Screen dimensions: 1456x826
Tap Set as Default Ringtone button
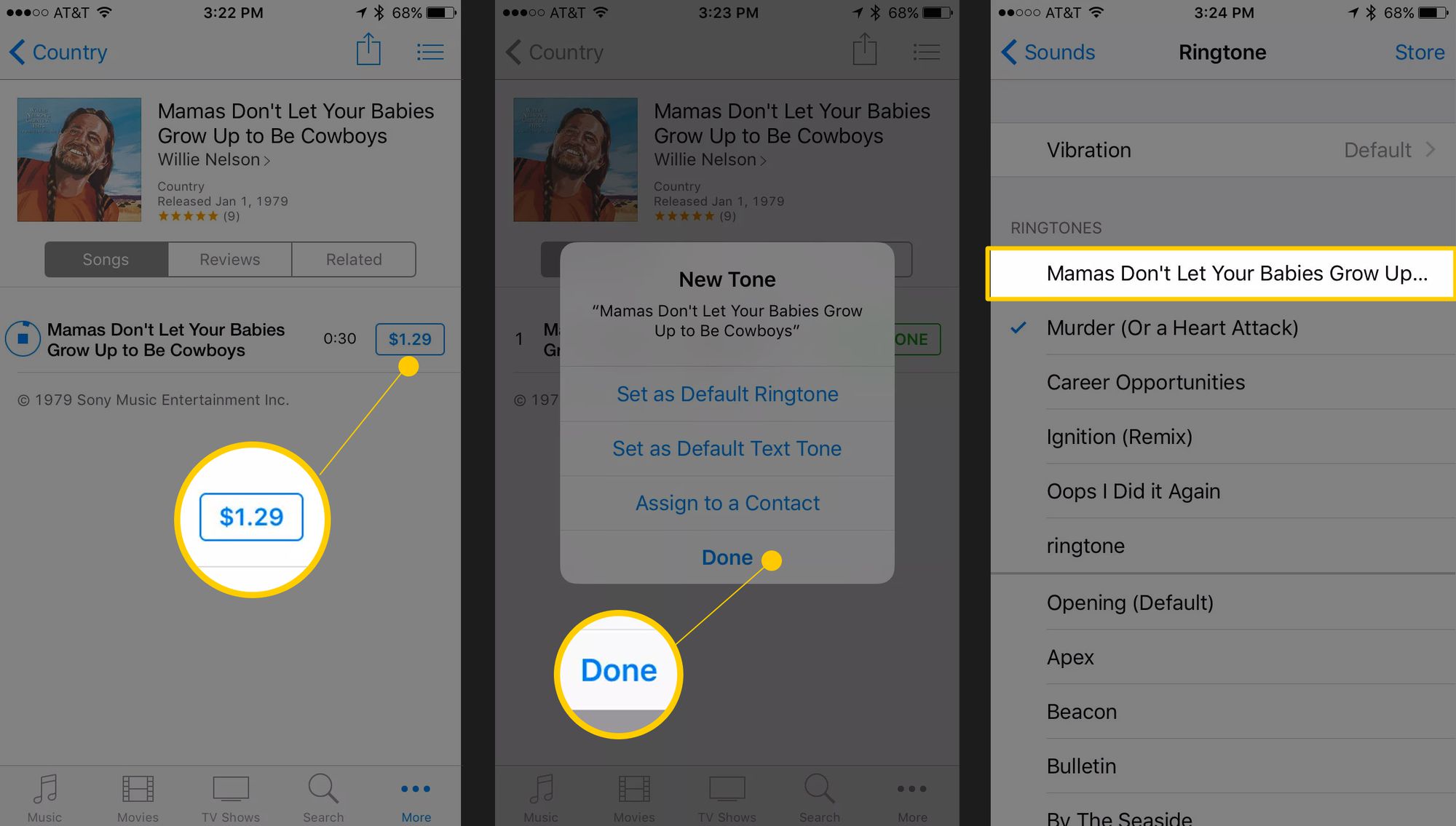[727, 393]
